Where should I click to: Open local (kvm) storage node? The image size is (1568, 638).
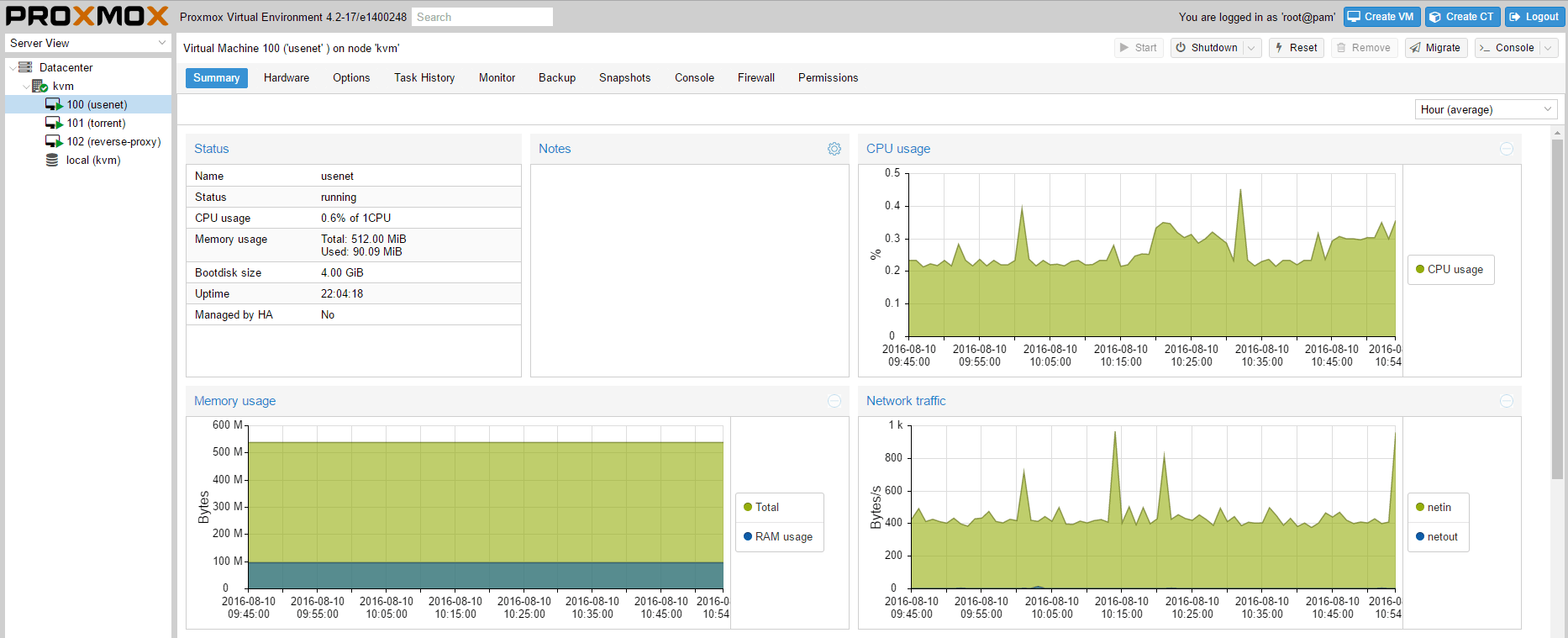coord(92,161)
